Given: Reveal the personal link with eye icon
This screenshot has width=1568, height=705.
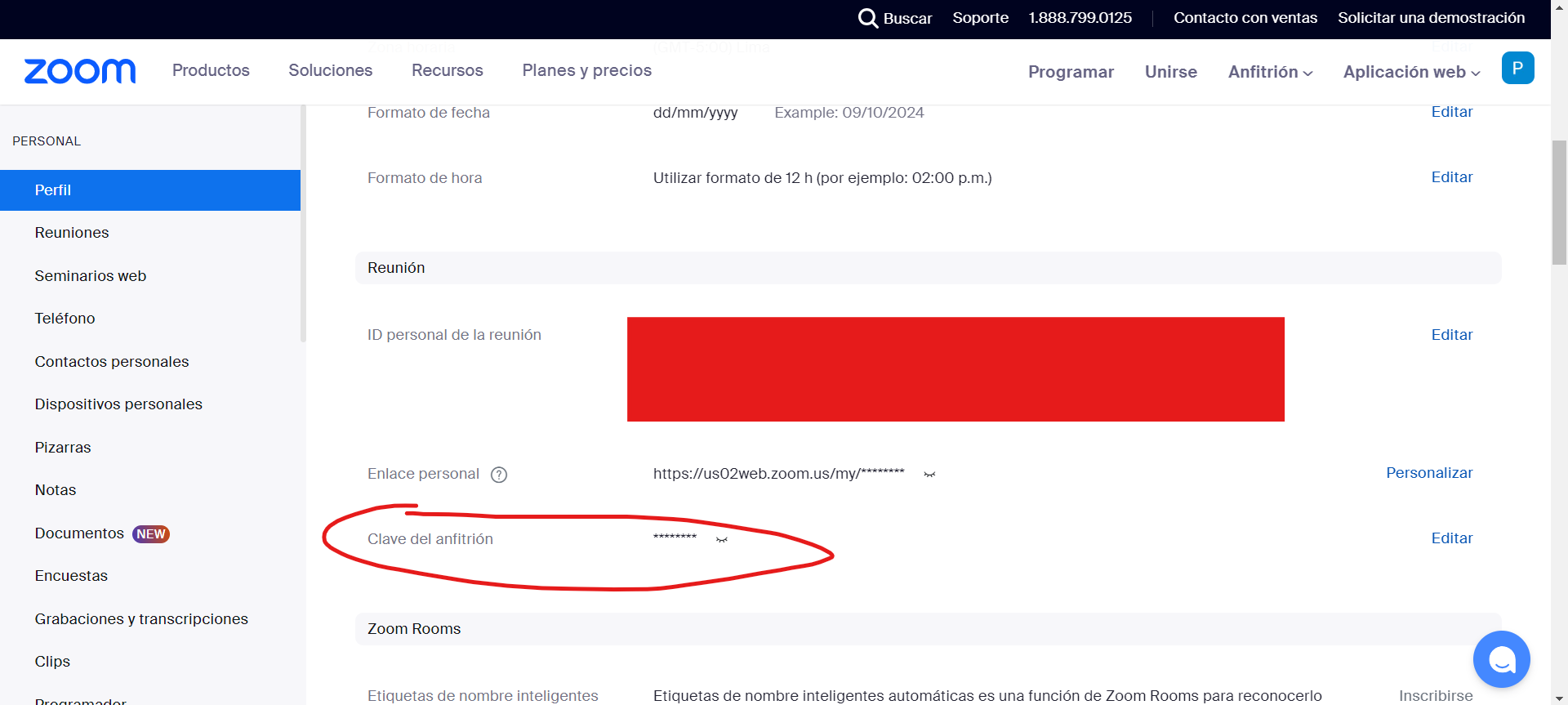Looking at the screenshot, I should coord(929,475).
